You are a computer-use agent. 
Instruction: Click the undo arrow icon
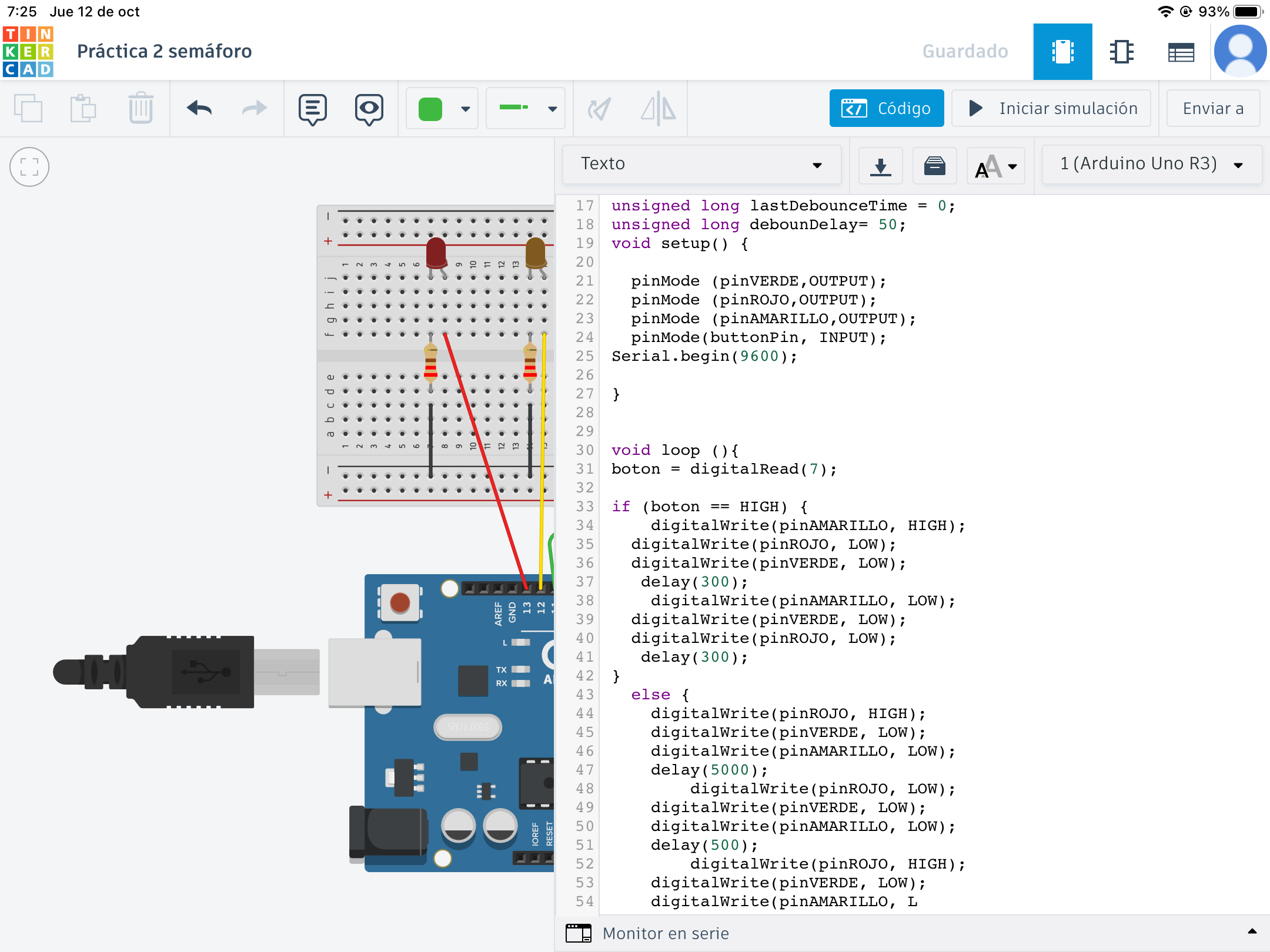click(199, 109)
